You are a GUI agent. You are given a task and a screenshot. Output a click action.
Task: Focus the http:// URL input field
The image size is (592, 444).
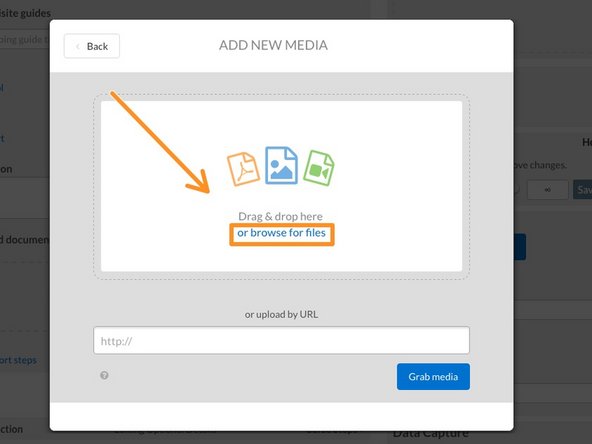[281, 341]
